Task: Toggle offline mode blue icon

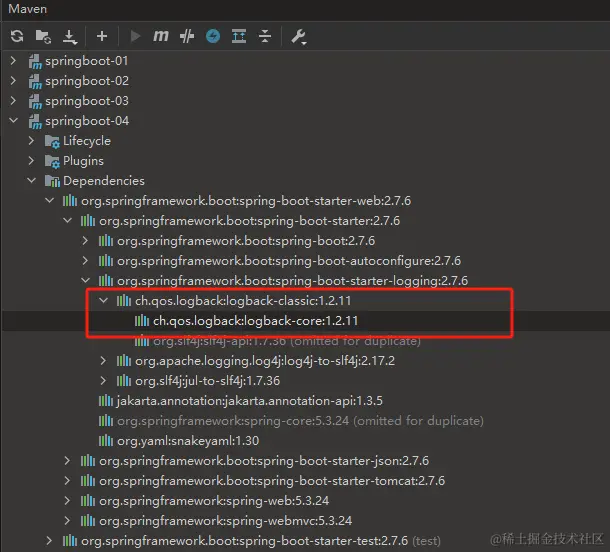Action: click(213, 36)
